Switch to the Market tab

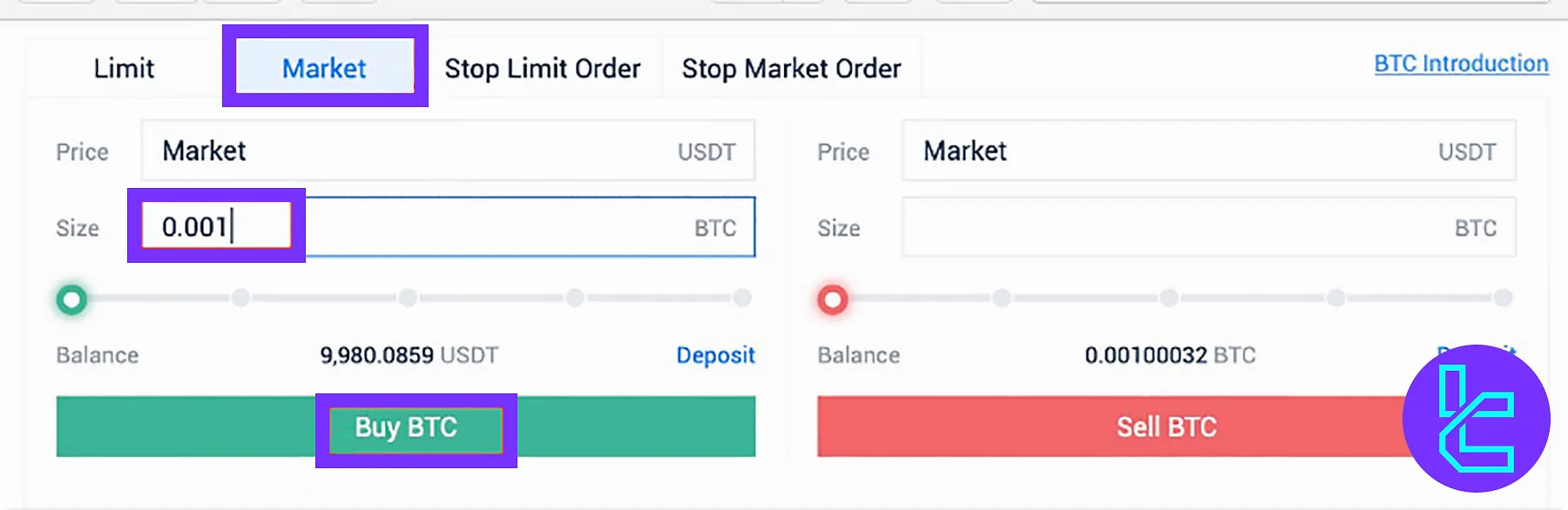click(325, 68)
